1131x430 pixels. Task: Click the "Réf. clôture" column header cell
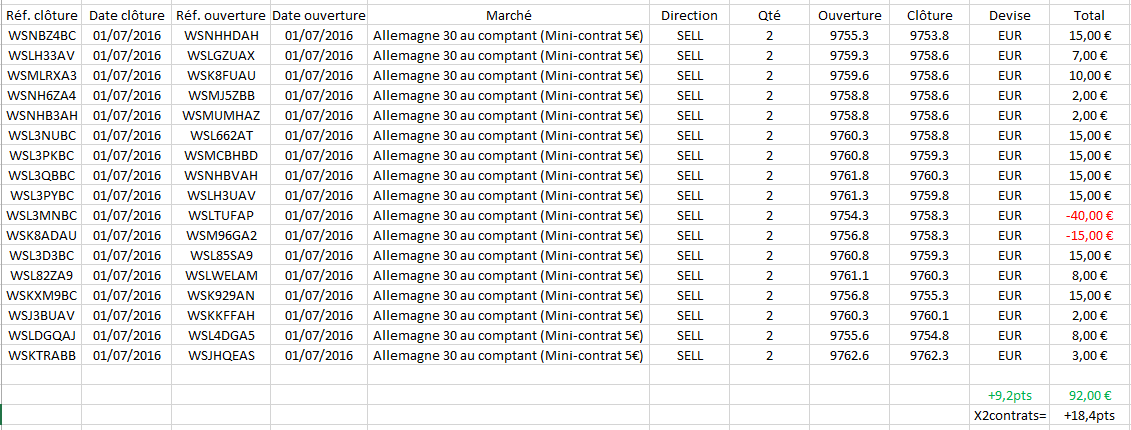(x=42, y=16)
